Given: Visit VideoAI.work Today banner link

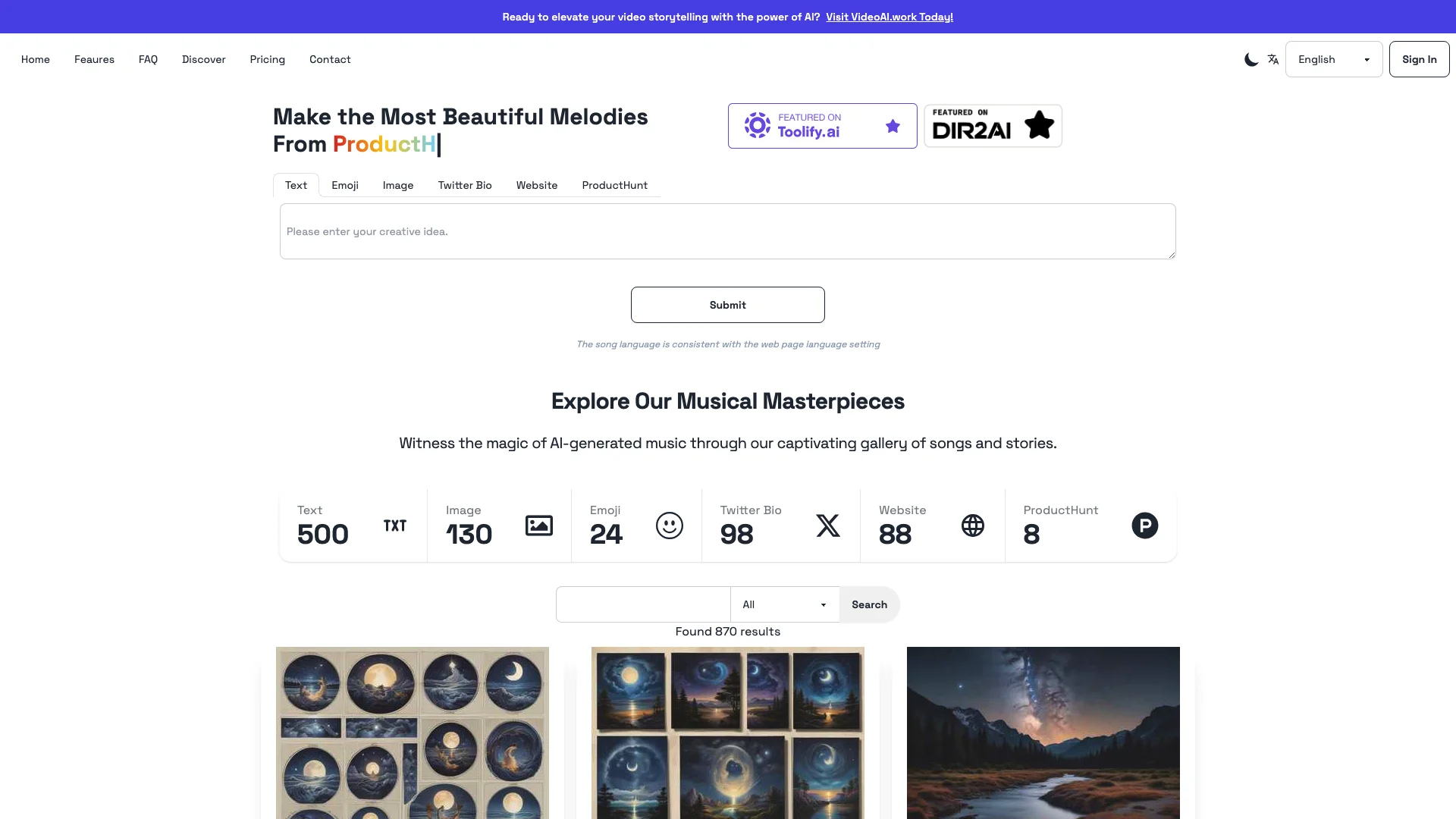Looking at the screenshot, I should coord(889,16).
